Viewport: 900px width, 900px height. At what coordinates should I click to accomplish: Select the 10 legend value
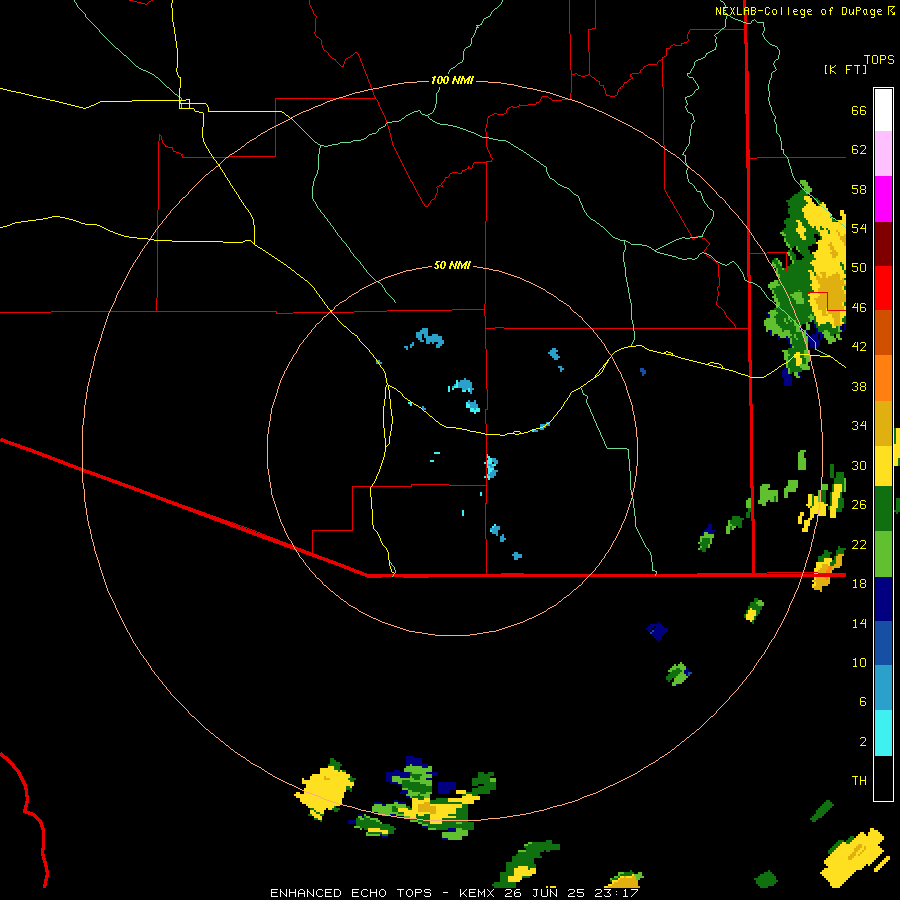tap(859, 662)
